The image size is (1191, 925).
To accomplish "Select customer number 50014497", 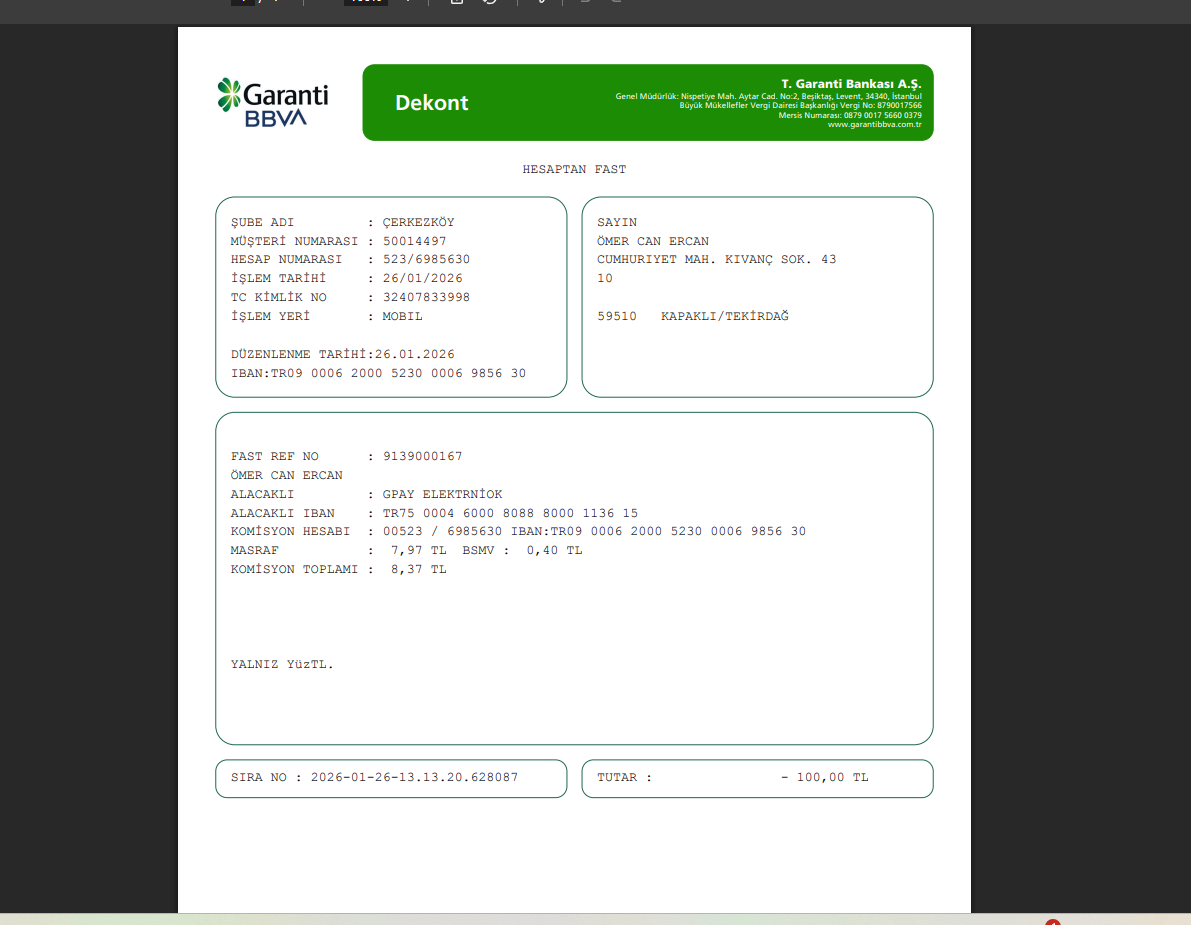I will (415, 242).
